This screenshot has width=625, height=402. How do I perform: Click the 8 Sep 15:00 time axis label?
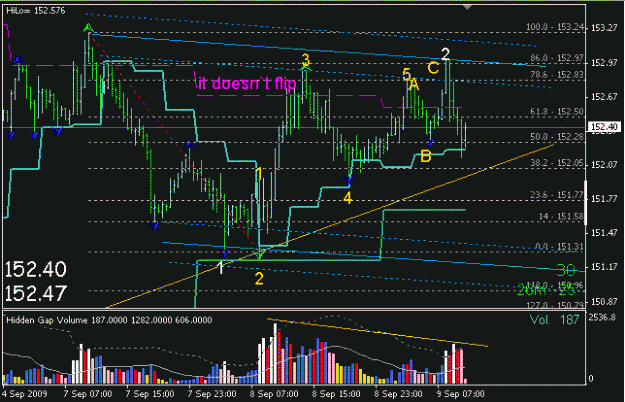(336, 394)
